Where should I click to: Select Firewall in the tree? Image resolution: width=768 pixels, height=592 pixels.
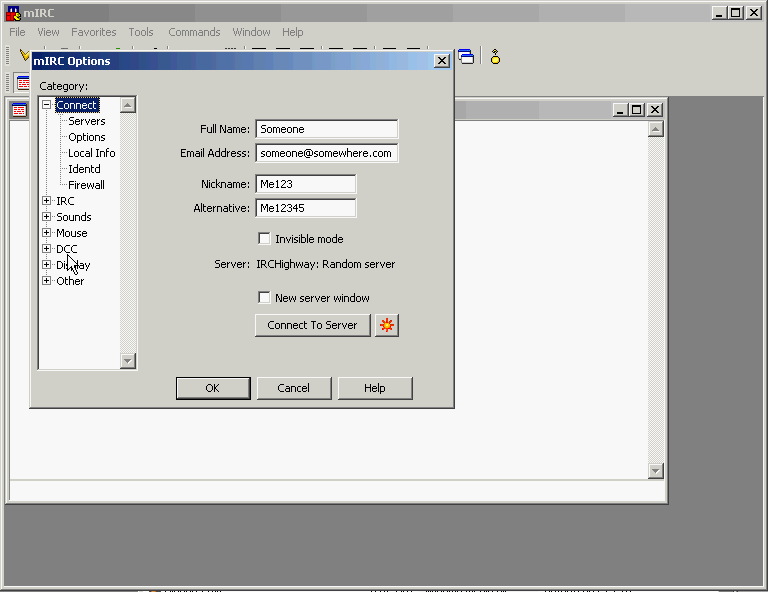(86, 185)
